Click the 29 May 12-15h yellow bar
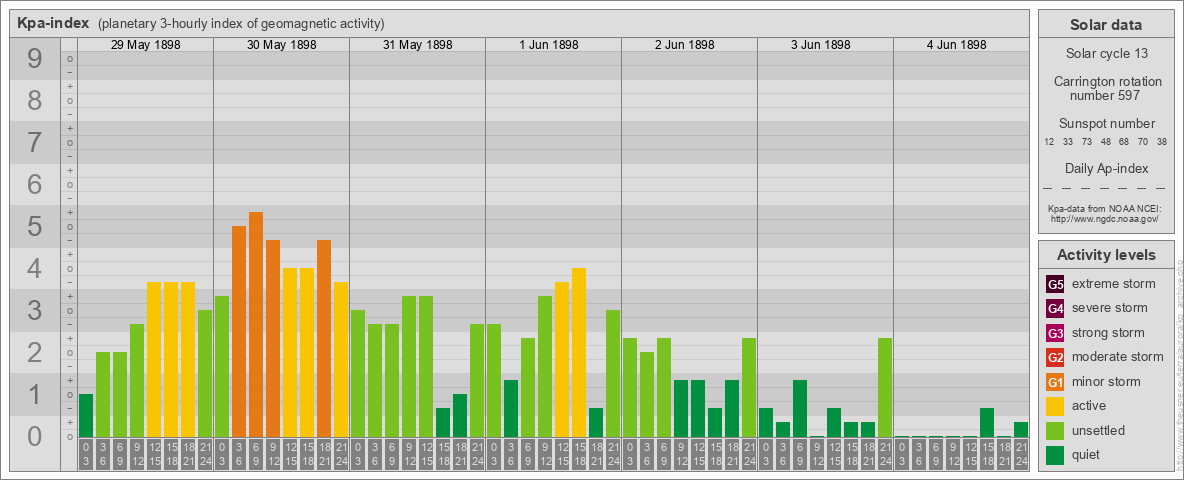 point(154,359)
